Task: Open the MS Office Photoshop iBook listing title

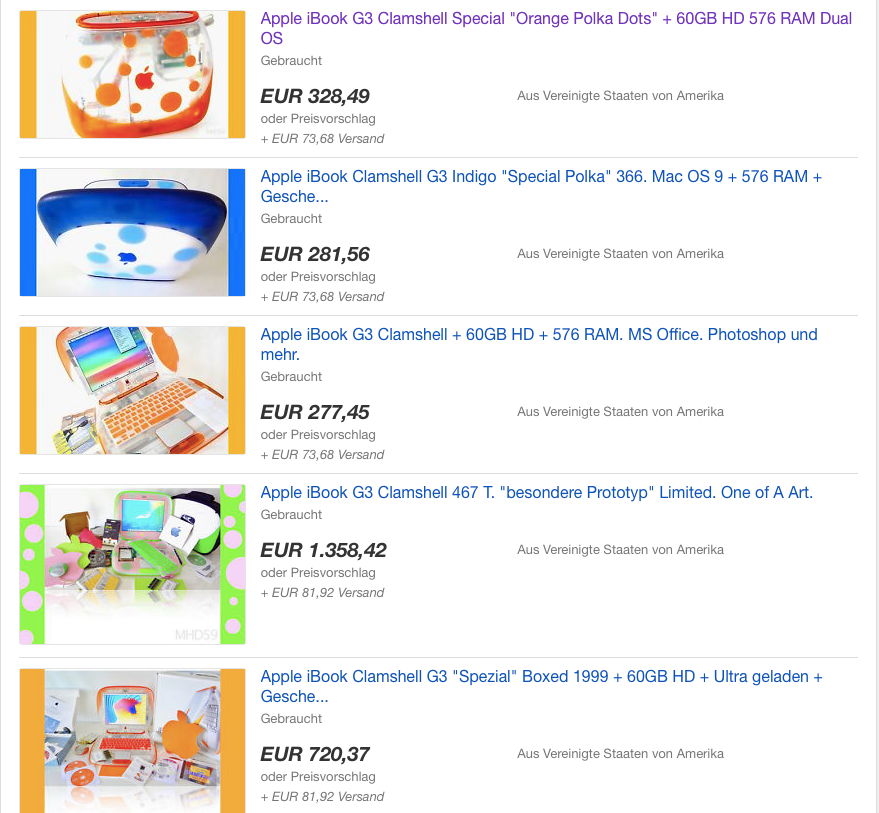Action: click(539, 344)
